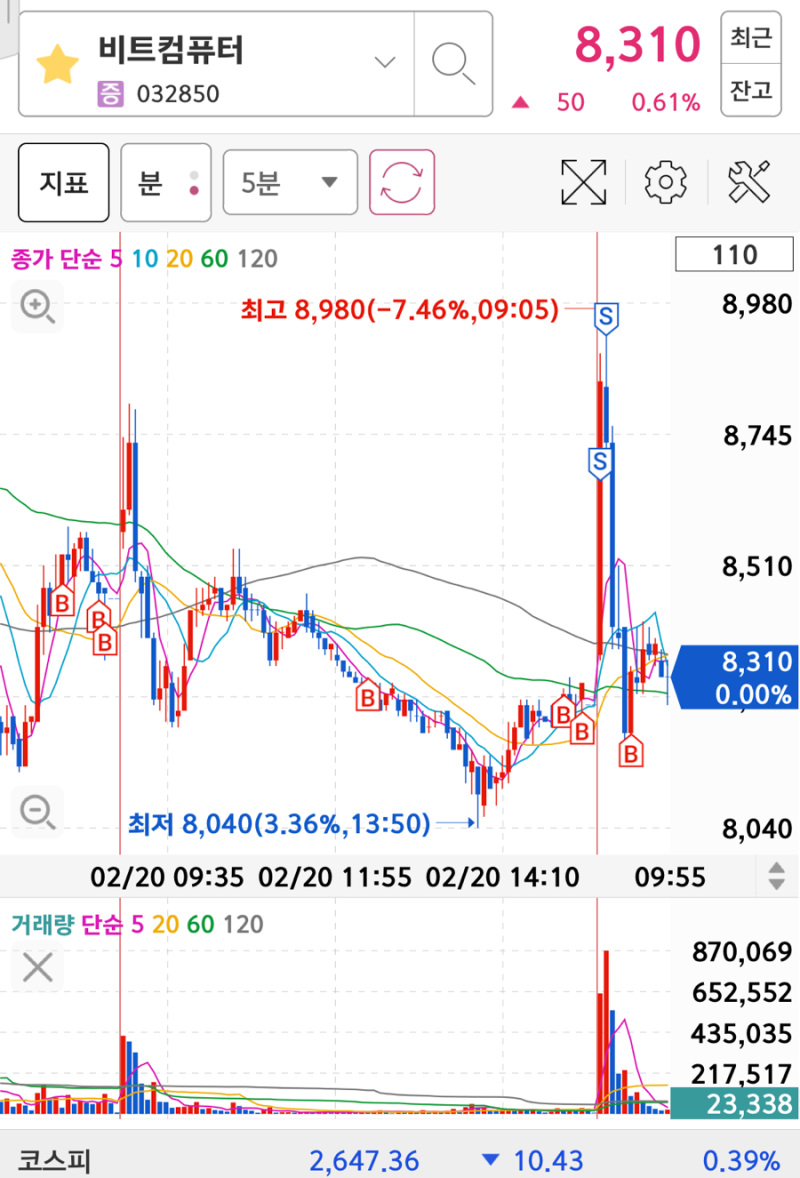Refresh the chart with the reload icon
Image resolution: width=800 pixels, height=1178 pixels.
coord(402,183)
